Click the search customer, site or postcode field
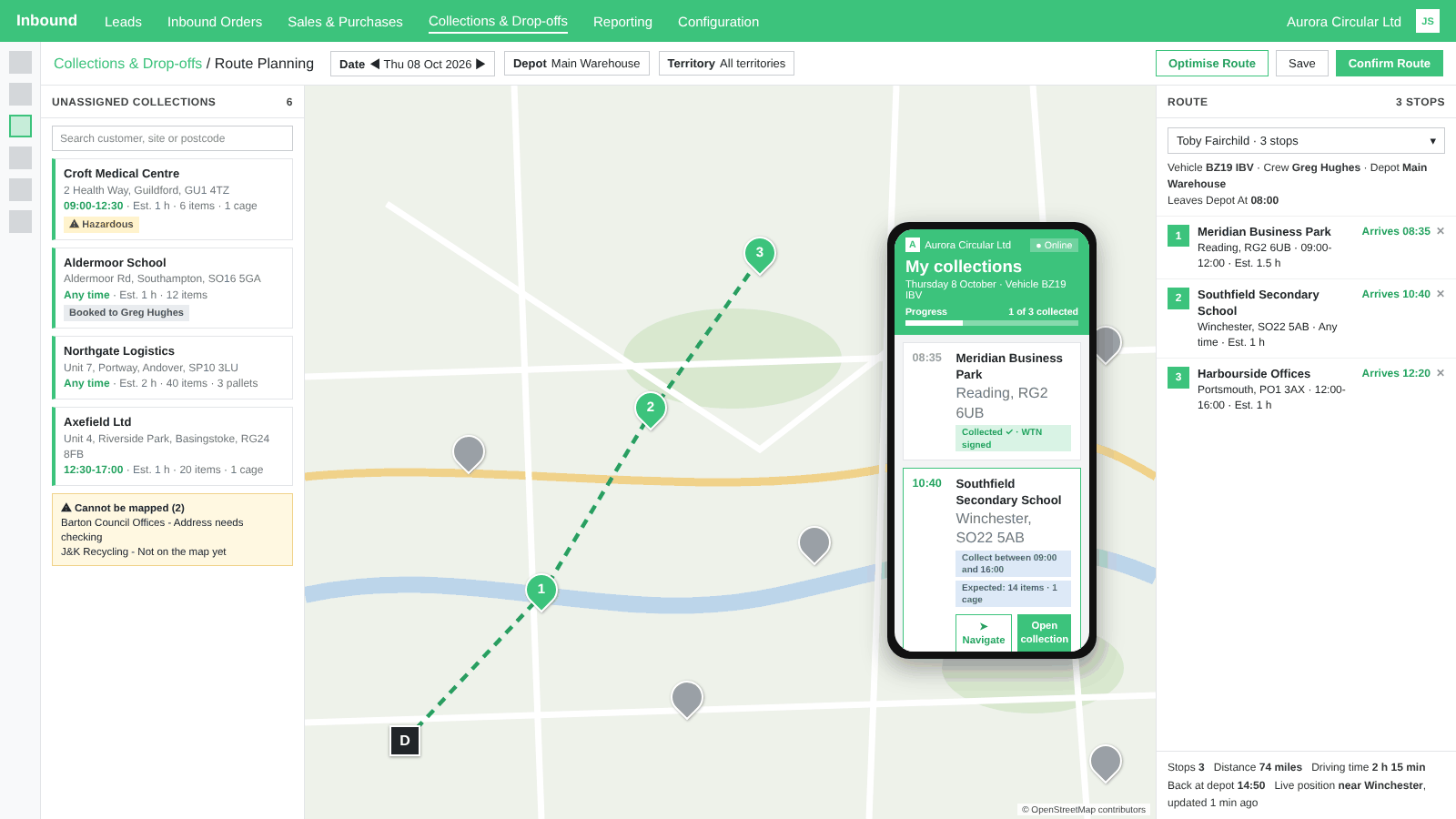This screenshot has height=819, width=1456. [x=172, y=138]
